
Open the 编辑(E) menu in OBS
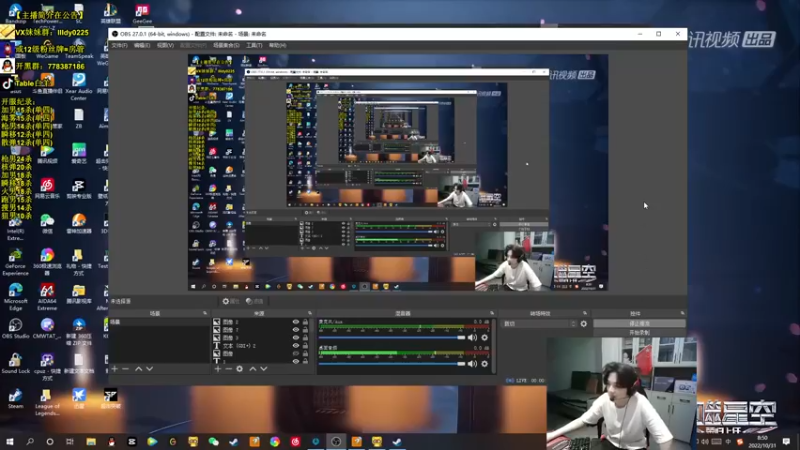pos(142,45)
